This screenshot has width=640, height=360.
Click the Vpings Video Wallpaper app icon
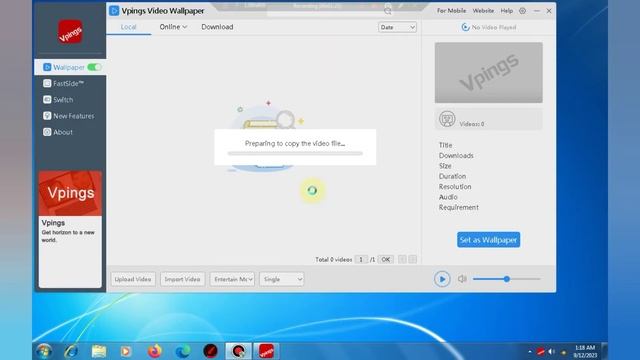114,11
